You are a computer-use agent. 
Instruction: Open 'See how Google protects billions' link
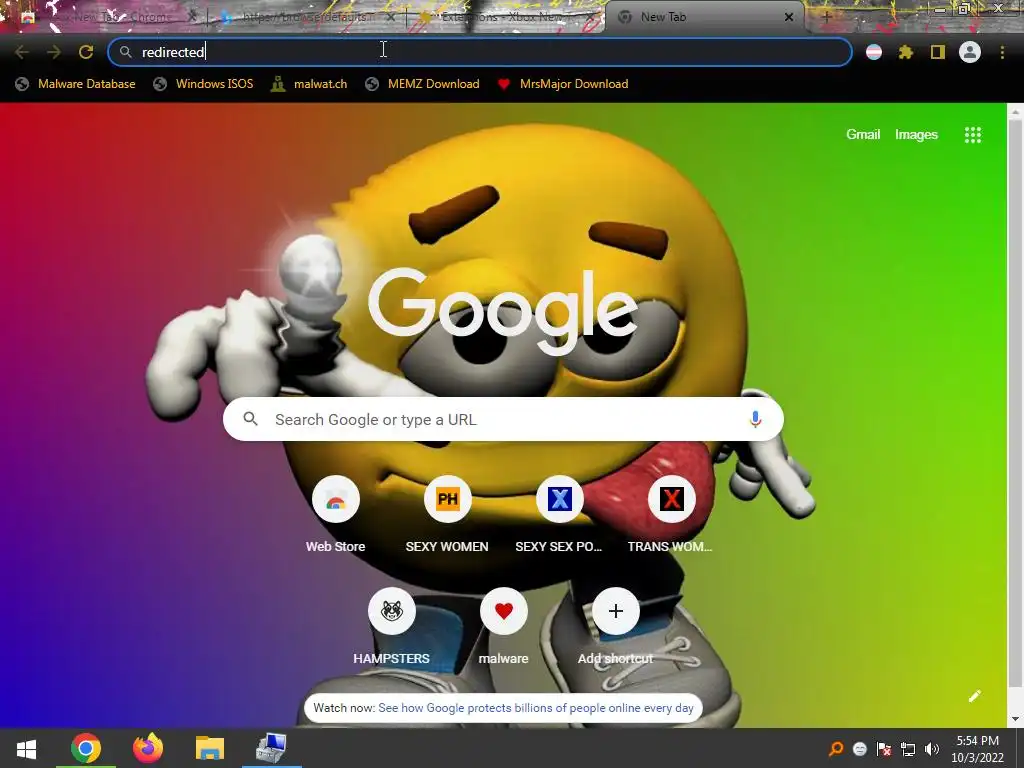tap(536, 708)
